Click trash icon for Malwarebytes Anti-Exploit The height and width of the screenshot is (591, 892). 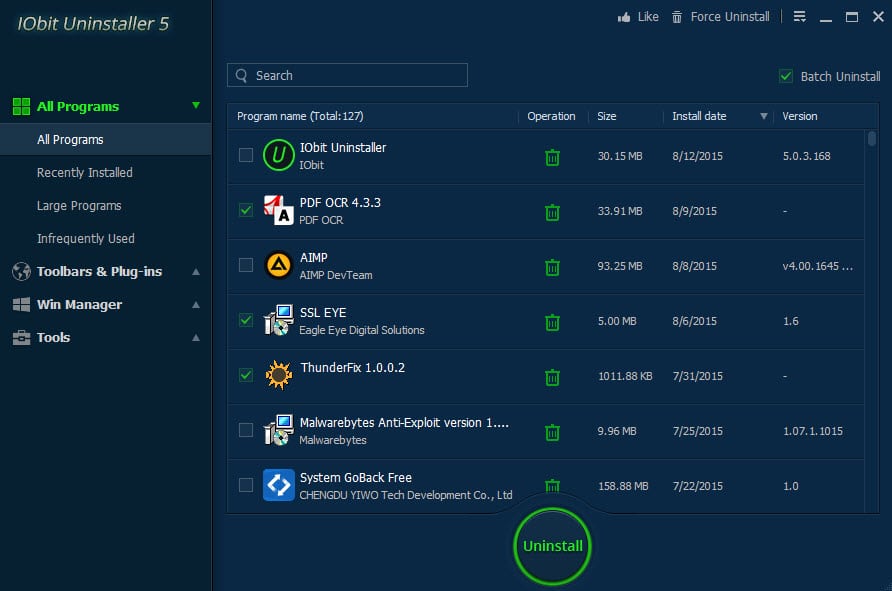coord(552,432)
